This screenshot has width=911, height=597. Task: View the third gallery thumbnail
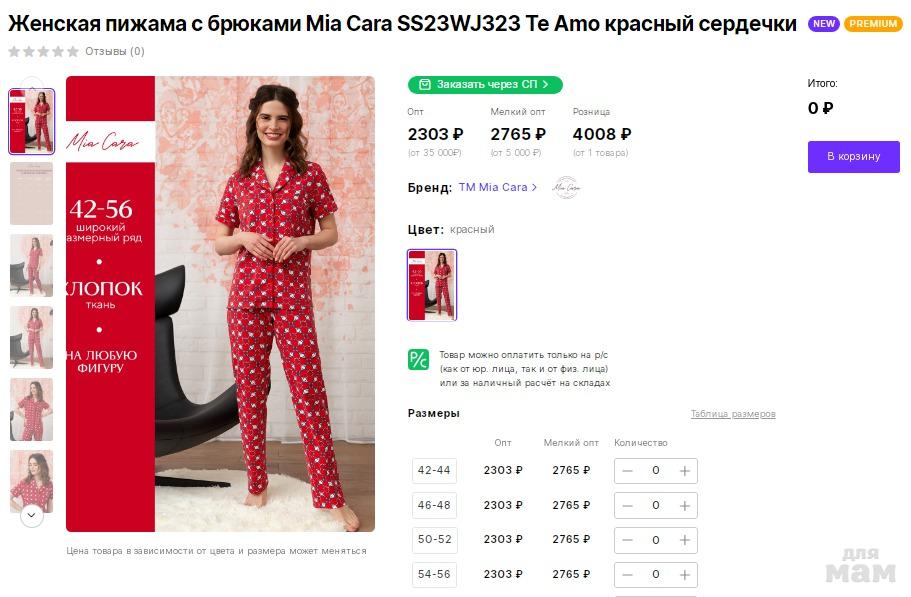(x=31, y=265)
